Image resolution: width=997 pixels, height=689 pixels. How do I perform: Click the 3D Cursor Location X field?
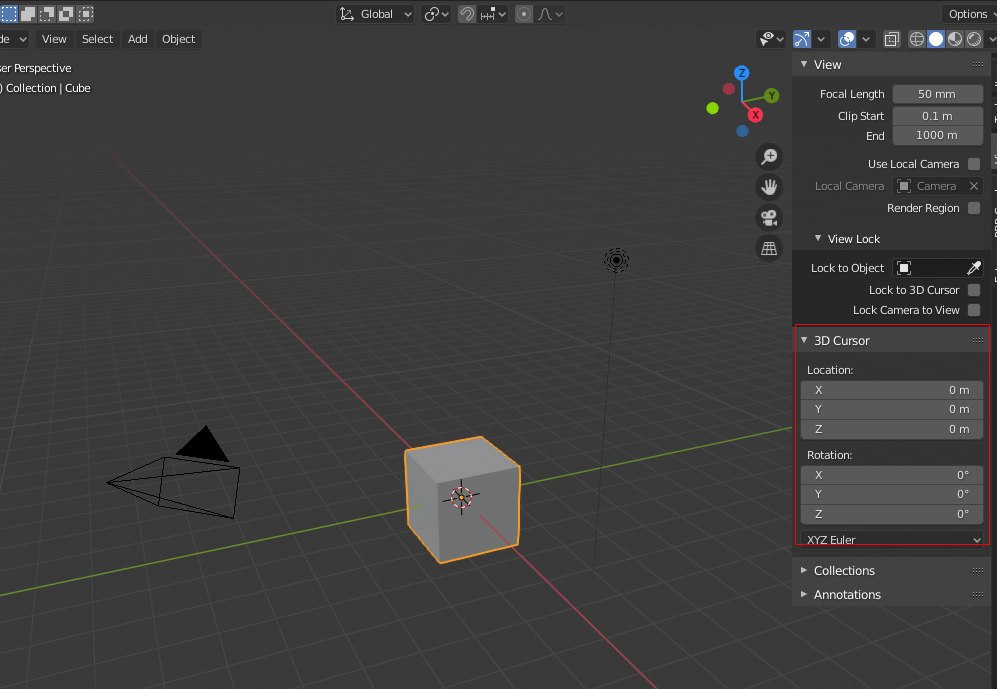tap(891, 390)
